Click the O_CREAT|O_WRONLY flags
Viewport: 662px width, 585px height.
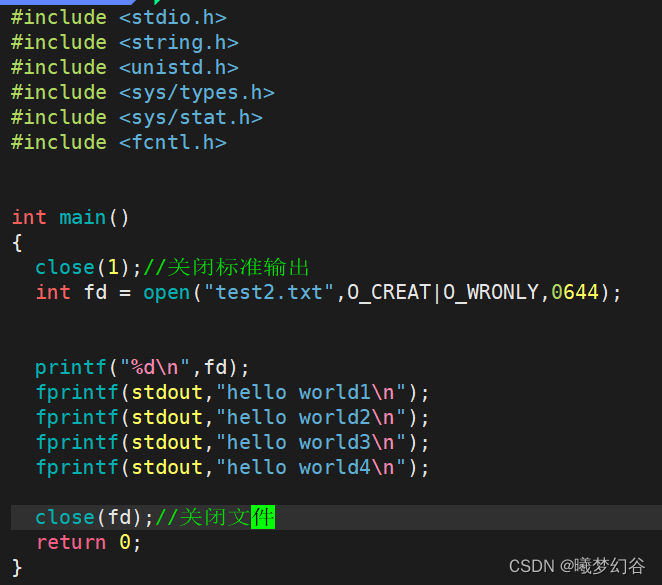coord(443,292)
